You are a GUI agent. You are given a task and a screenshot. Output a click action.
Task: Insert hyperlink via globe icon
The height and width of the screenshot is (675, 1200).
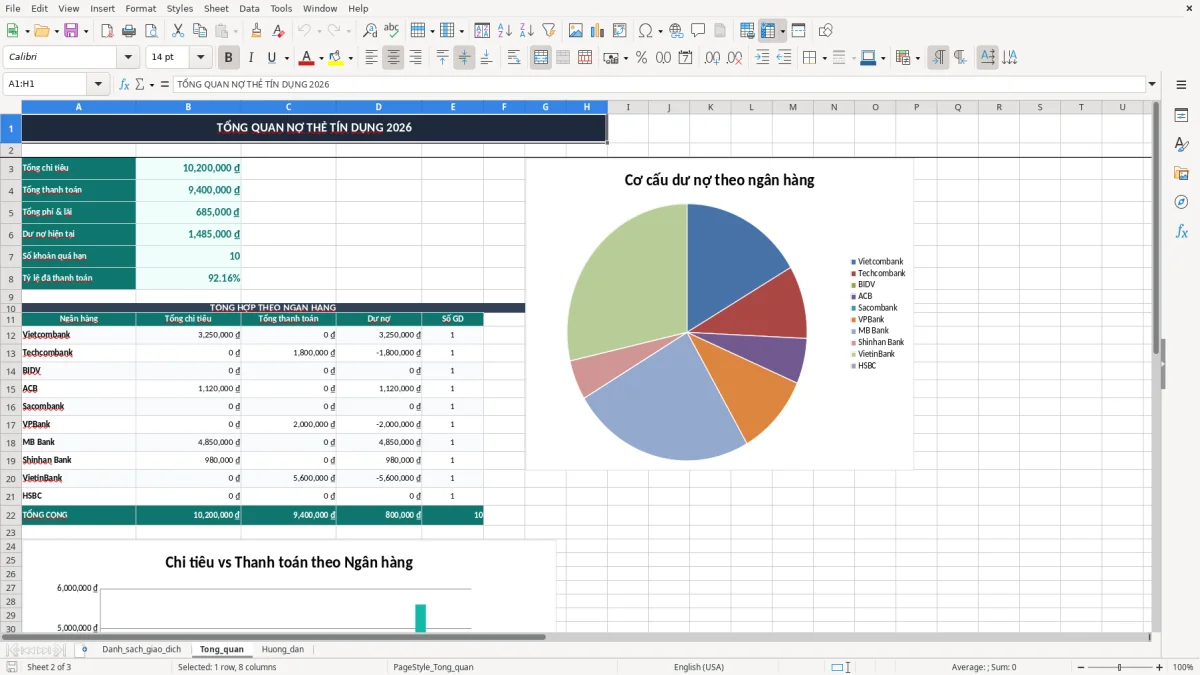click(676, 31)
